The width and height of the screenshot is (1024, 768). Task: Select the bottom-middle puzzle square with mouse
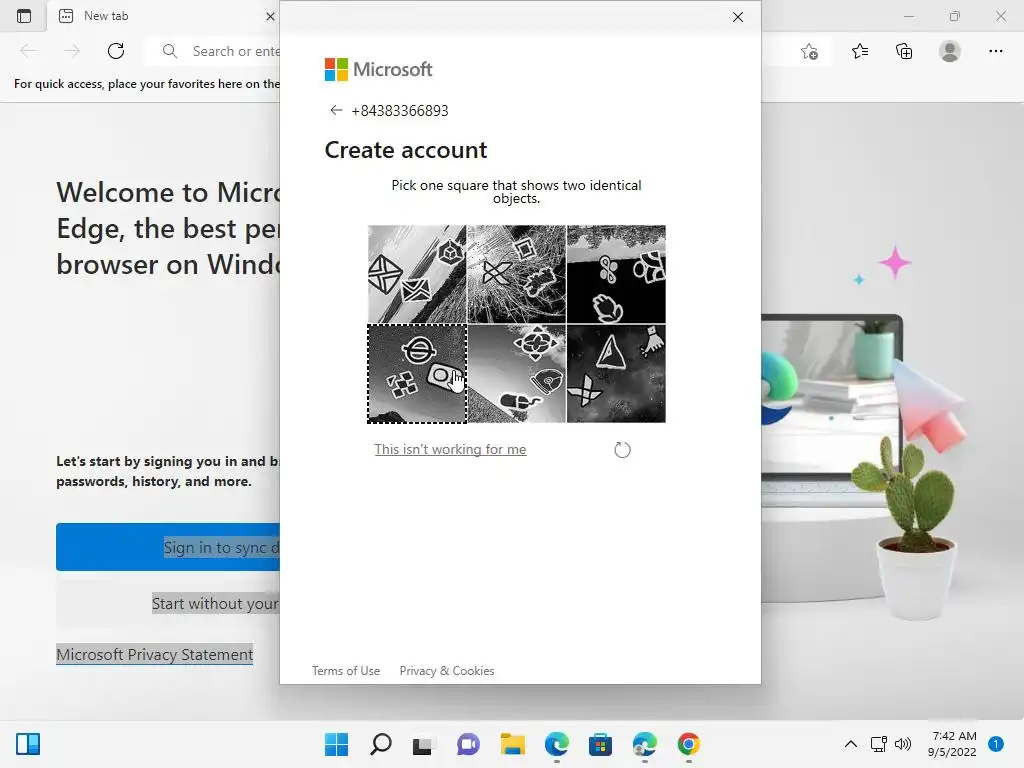pos(517,374)
